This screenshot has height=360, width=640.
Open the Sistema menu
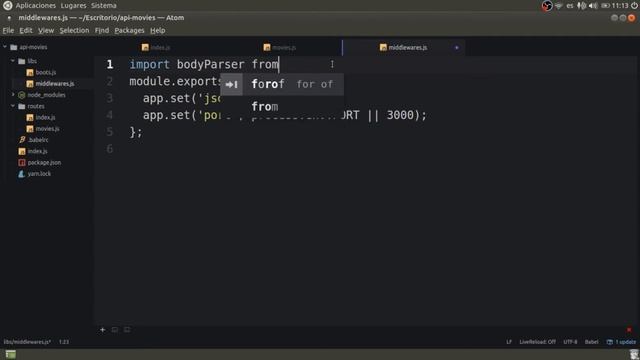[104, 6]
